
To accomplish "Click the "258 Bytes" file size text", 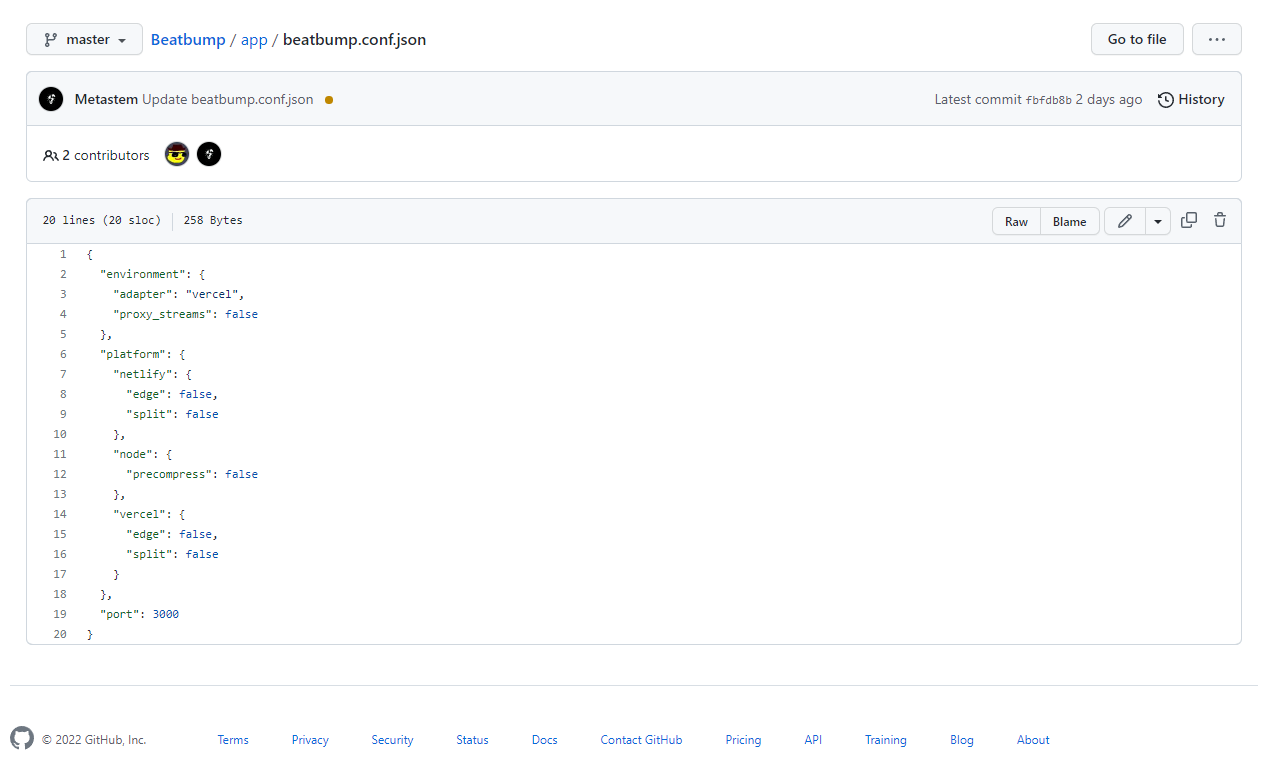I will pos(213,220).
